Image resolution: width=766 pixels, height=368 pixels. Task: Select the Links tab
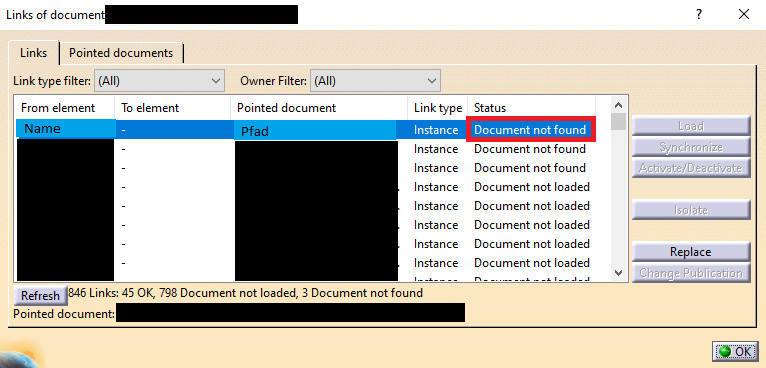pyautogui.click(x=34, y=53)
